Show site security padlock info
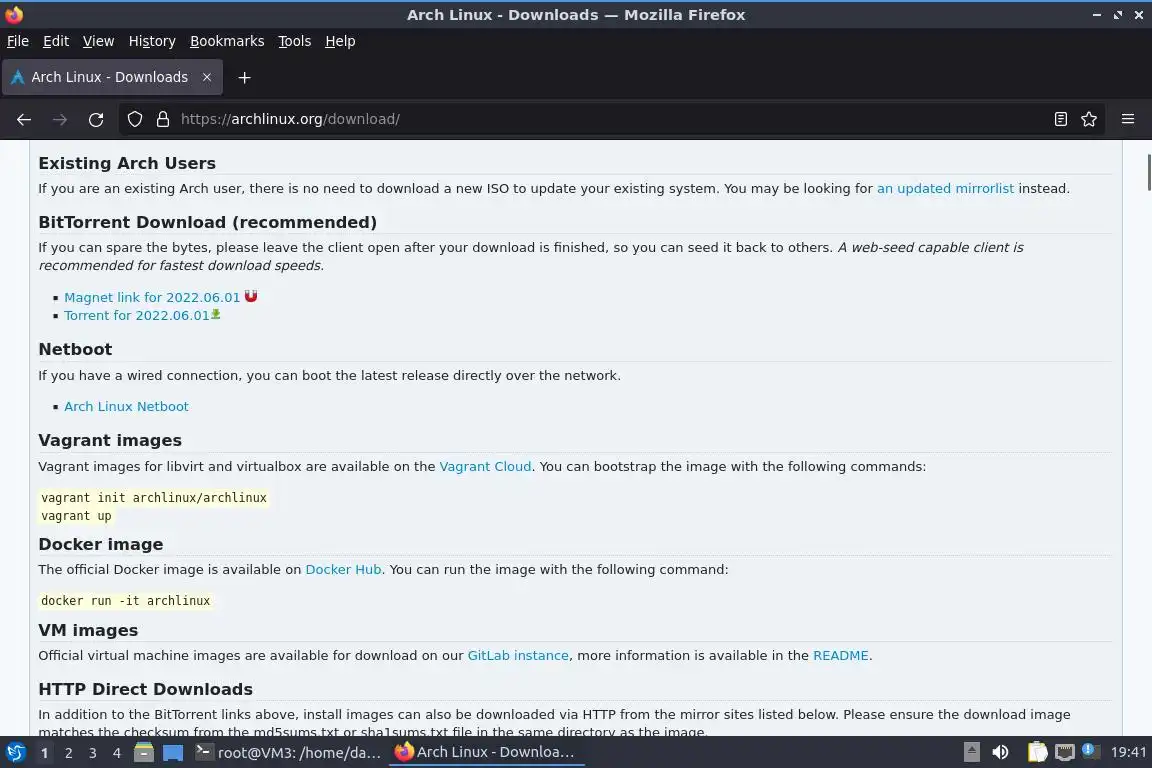Image resolution: width=1152 pixels, height=768 pixels. point(163,119)
